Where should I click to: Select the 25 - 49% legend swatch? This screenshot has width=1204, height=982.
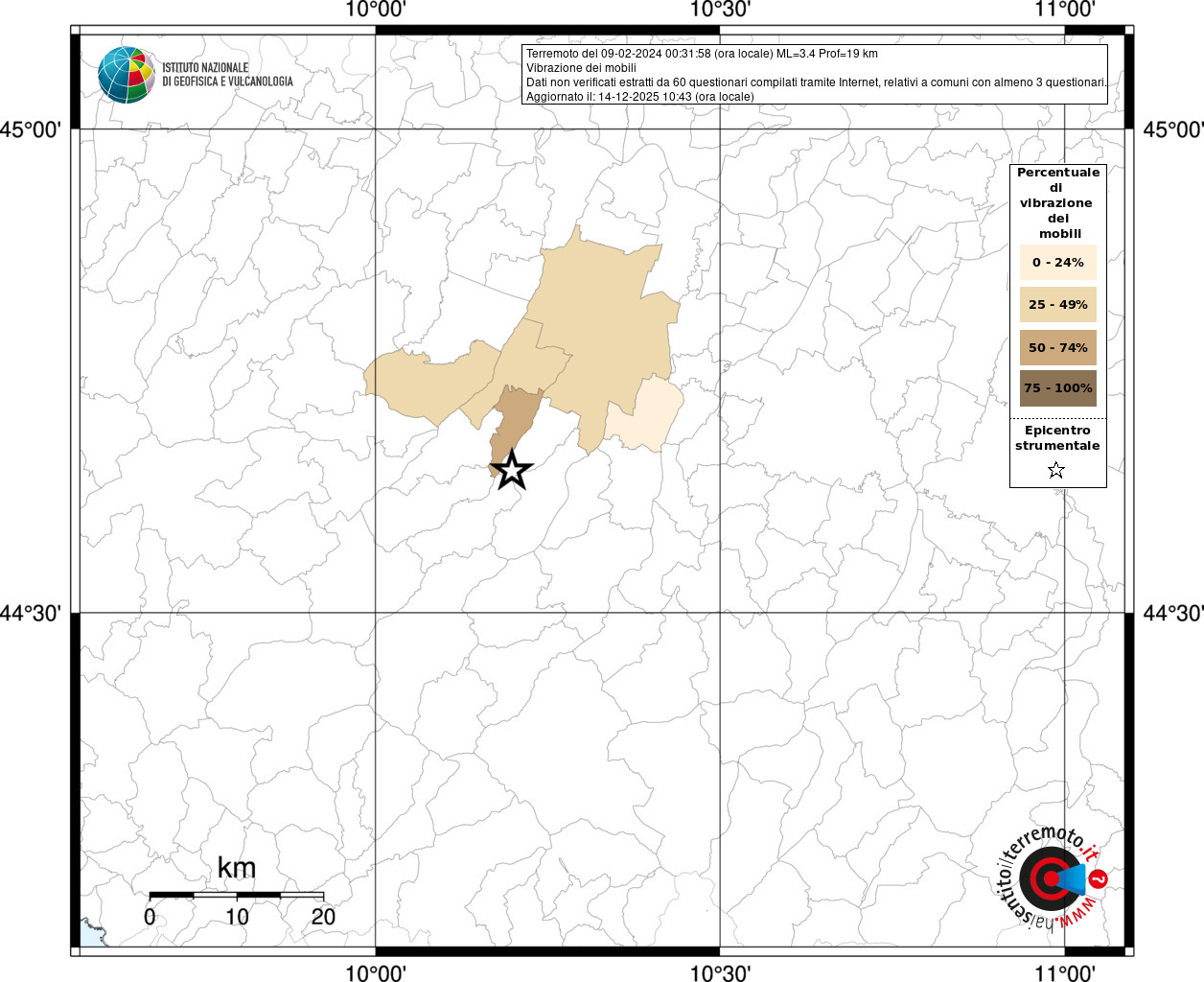[x=1058, y=304]
